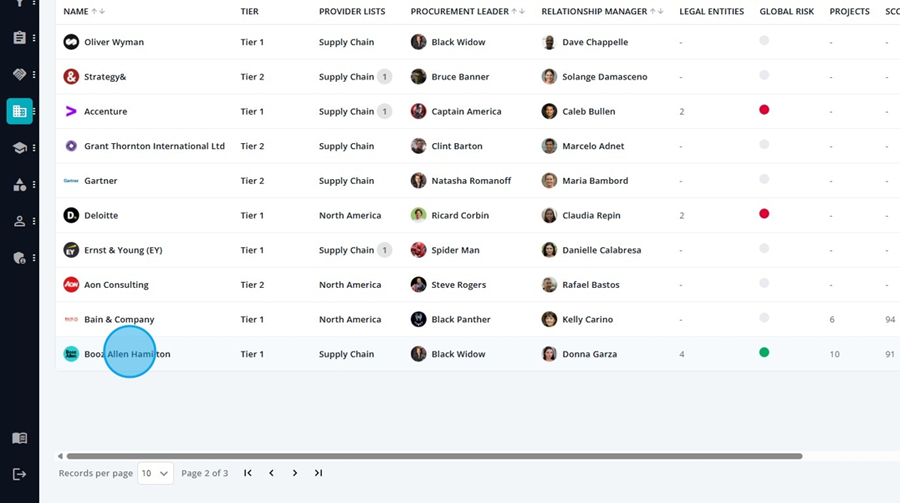Screen dimensions: 900x503
Task: Click Accenture's red global risk indicator
Action: [764, 110]
